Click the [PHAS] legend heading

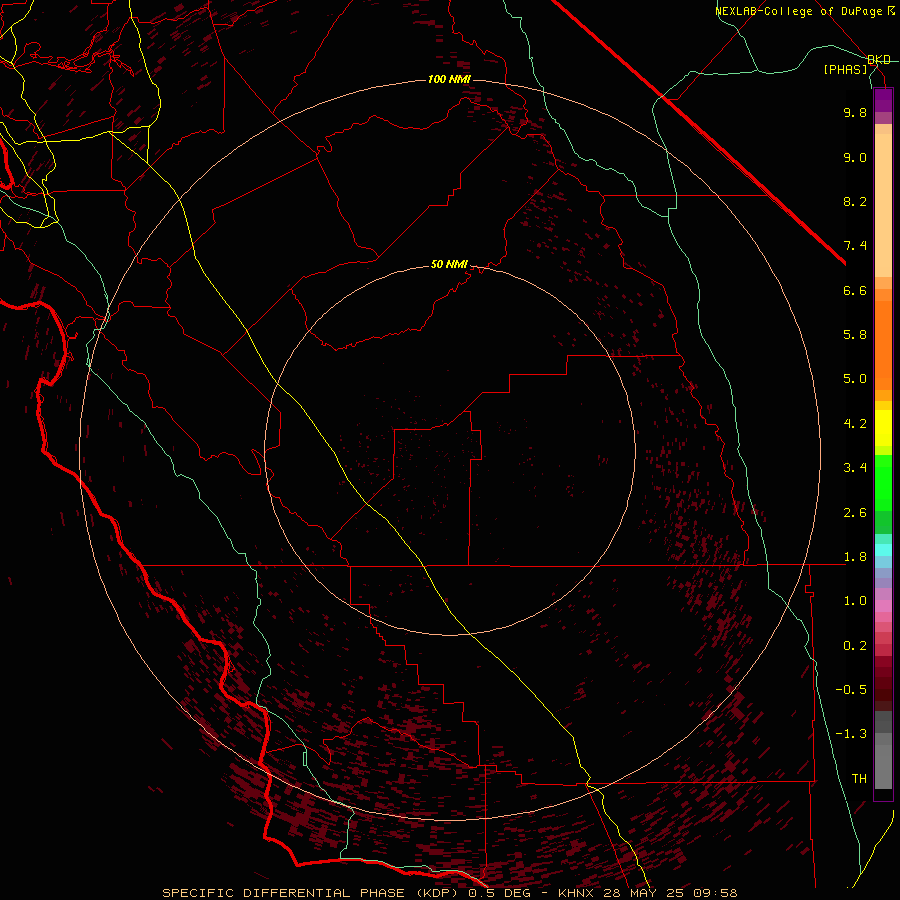coord(845,70)
